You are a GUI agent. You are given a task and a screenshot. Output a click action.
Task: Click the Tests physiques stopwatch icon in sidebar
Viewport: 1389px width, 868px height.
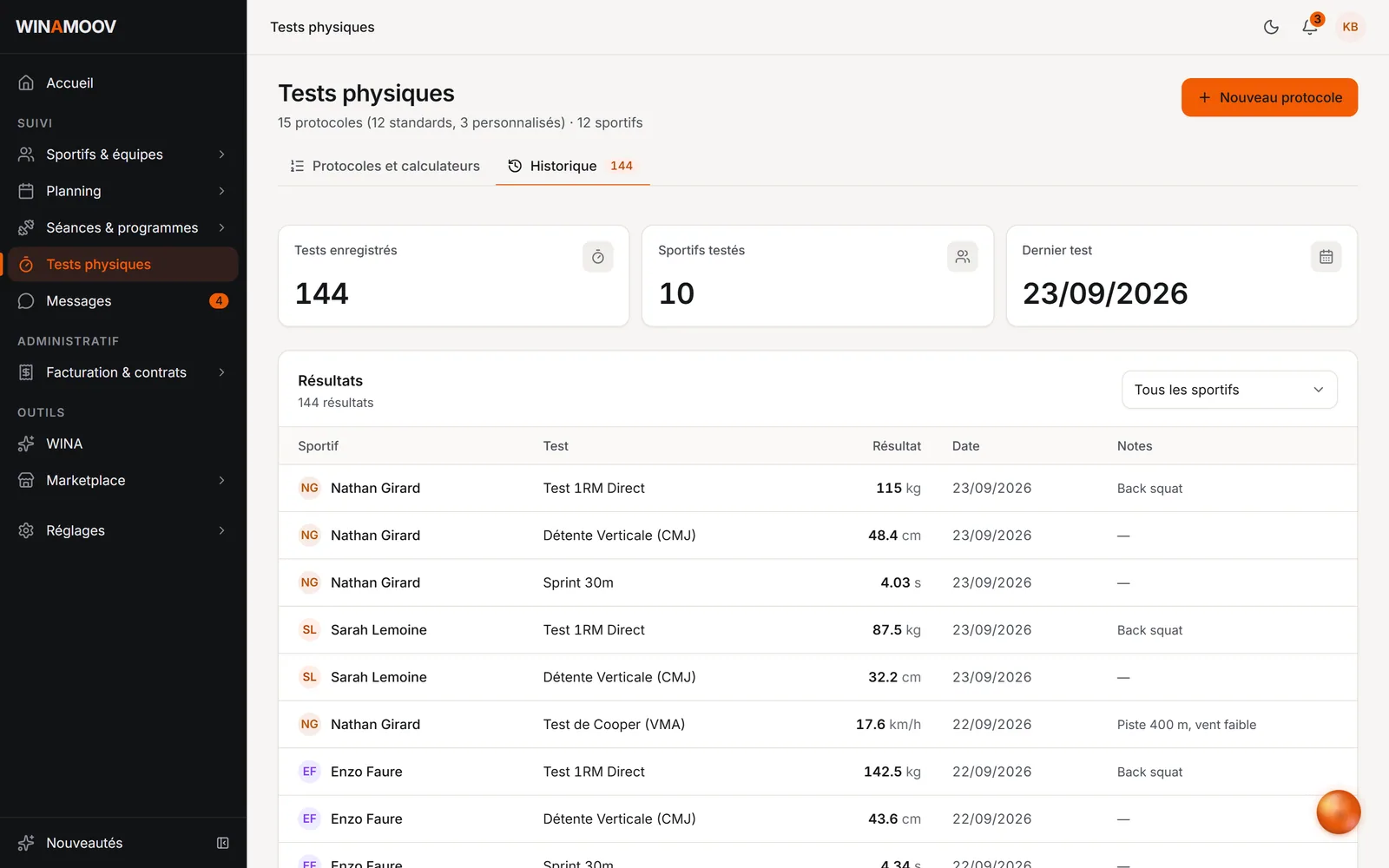[x=26, y=265]
